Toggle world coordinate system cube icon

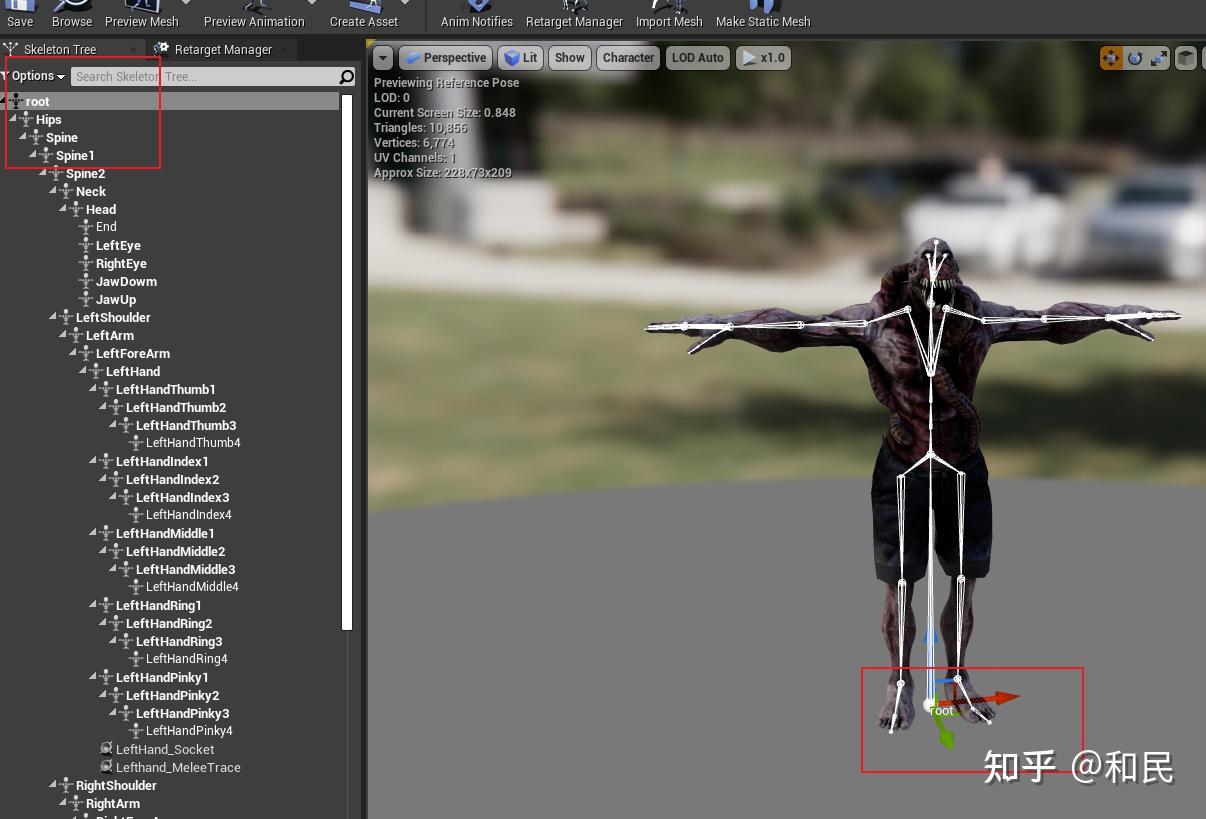pos(1186,58)
